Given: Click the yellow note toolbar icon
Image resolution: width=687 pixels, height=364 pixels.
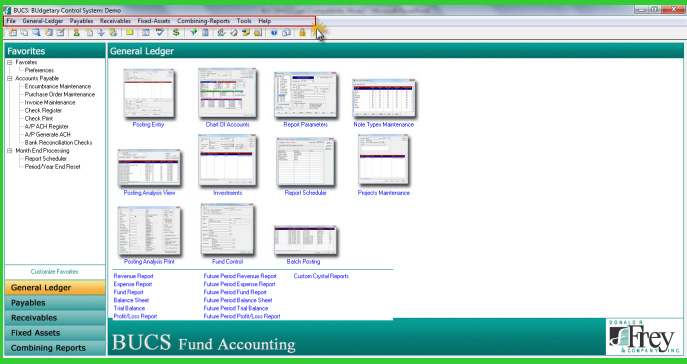Looking at the screenshot, I should tap(130, 32).
